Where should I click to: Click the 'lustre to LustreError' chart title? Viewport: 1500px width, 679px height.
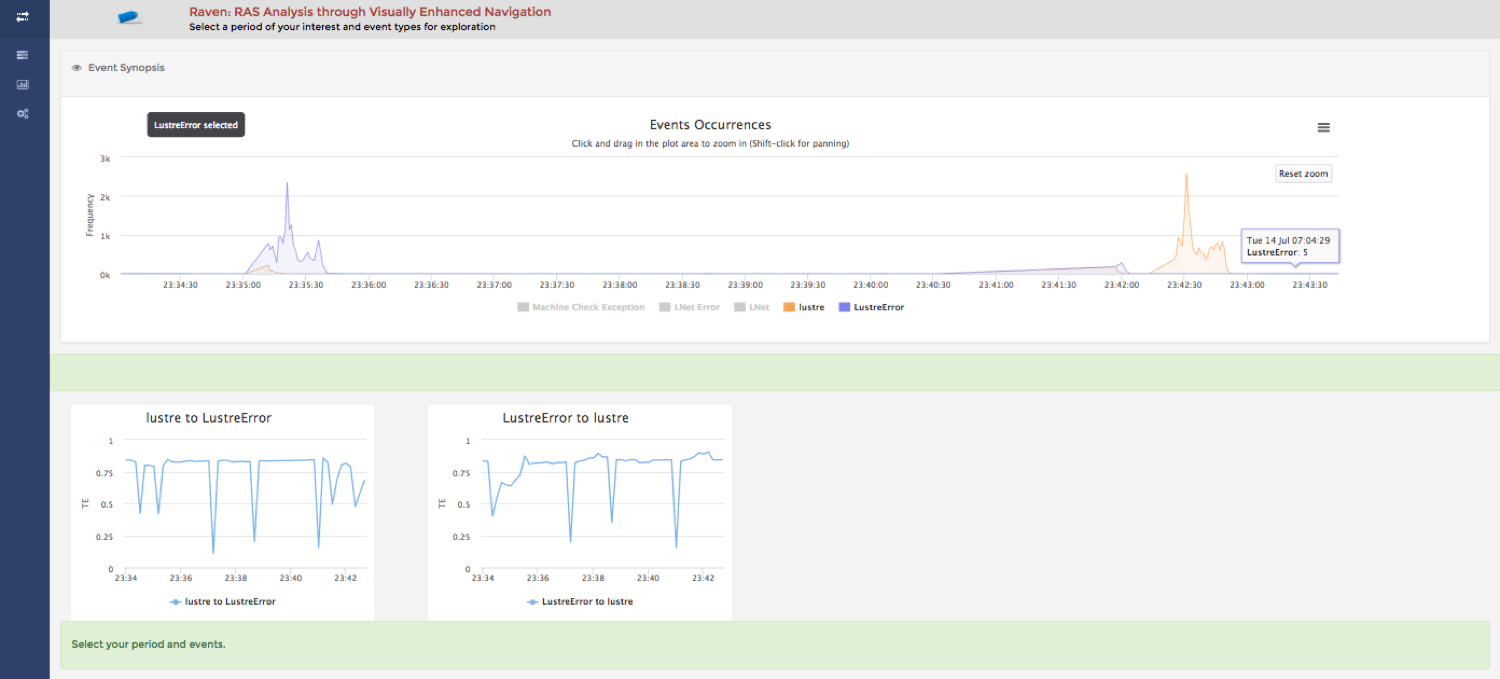[x=208, y=418]
